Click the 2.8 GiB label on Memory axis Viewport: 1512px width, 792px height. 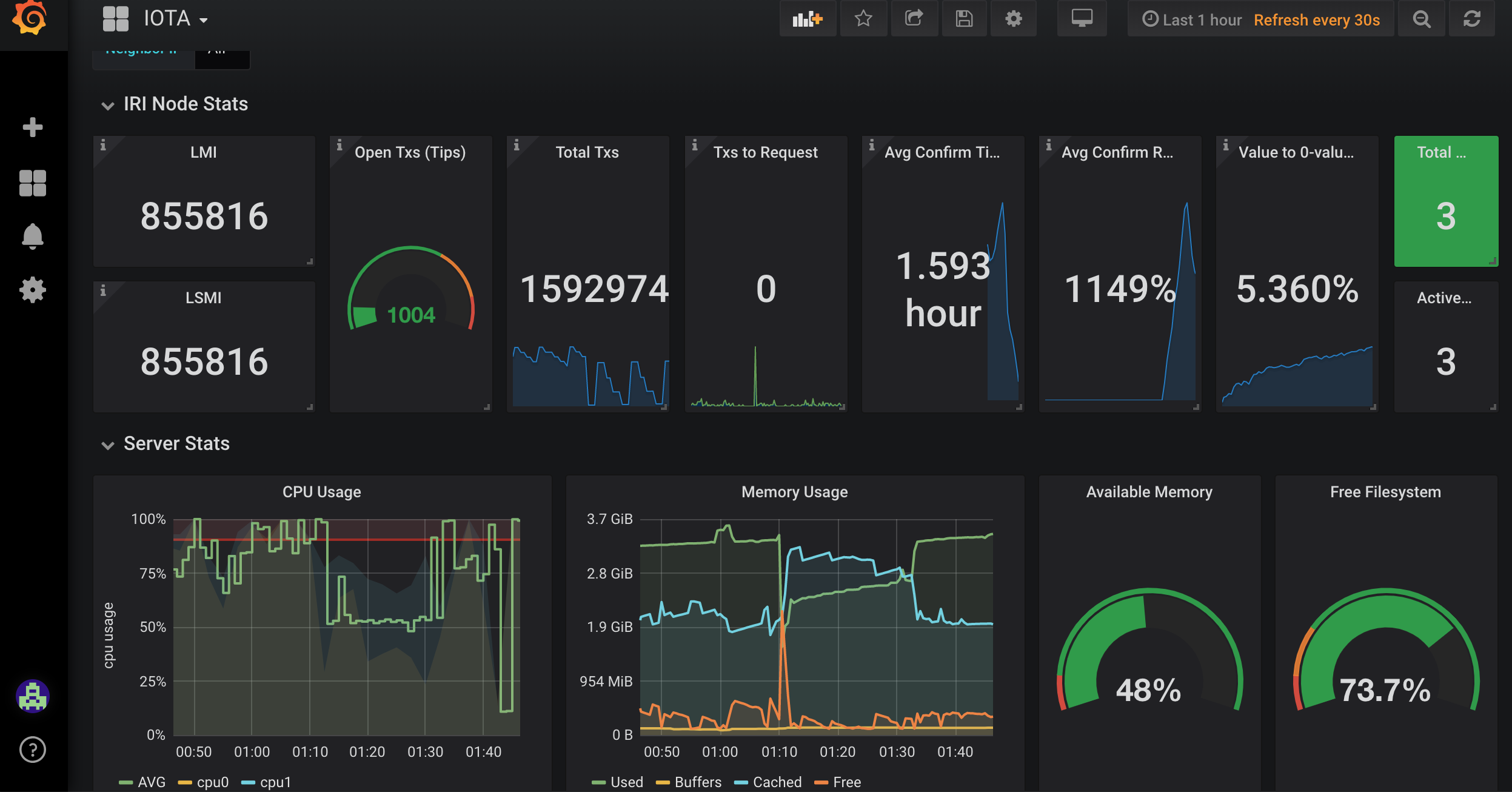point(609,574)
